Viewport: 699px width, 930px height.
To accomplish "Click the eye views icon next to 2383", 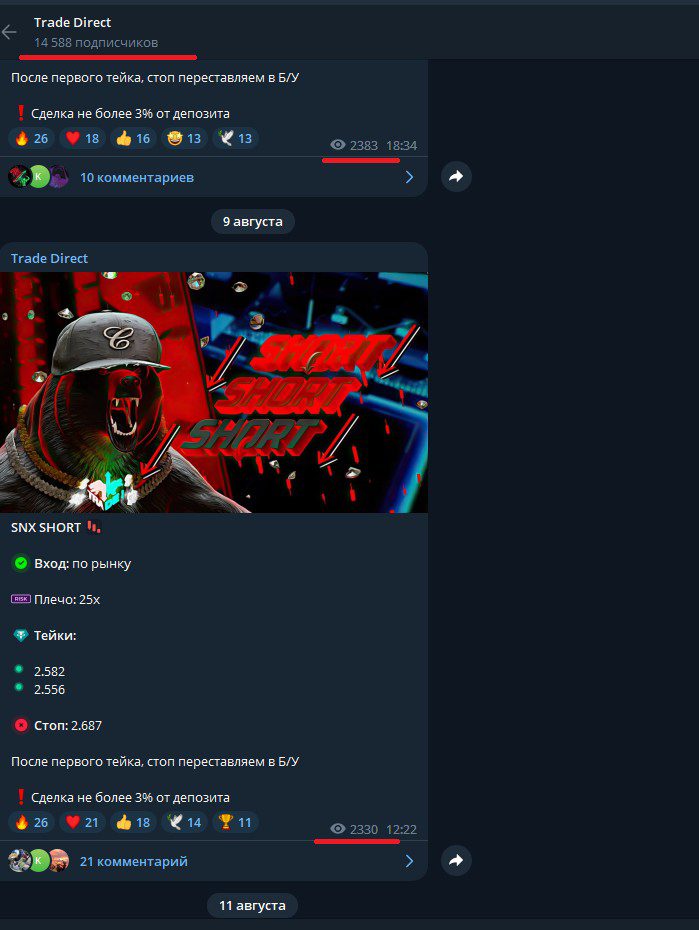I will (338, 145).
